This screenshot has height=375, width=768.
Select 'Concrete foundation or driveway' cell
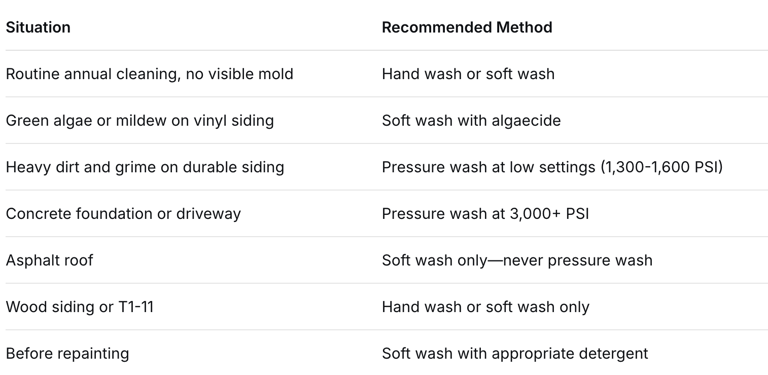tap(123, 213)
